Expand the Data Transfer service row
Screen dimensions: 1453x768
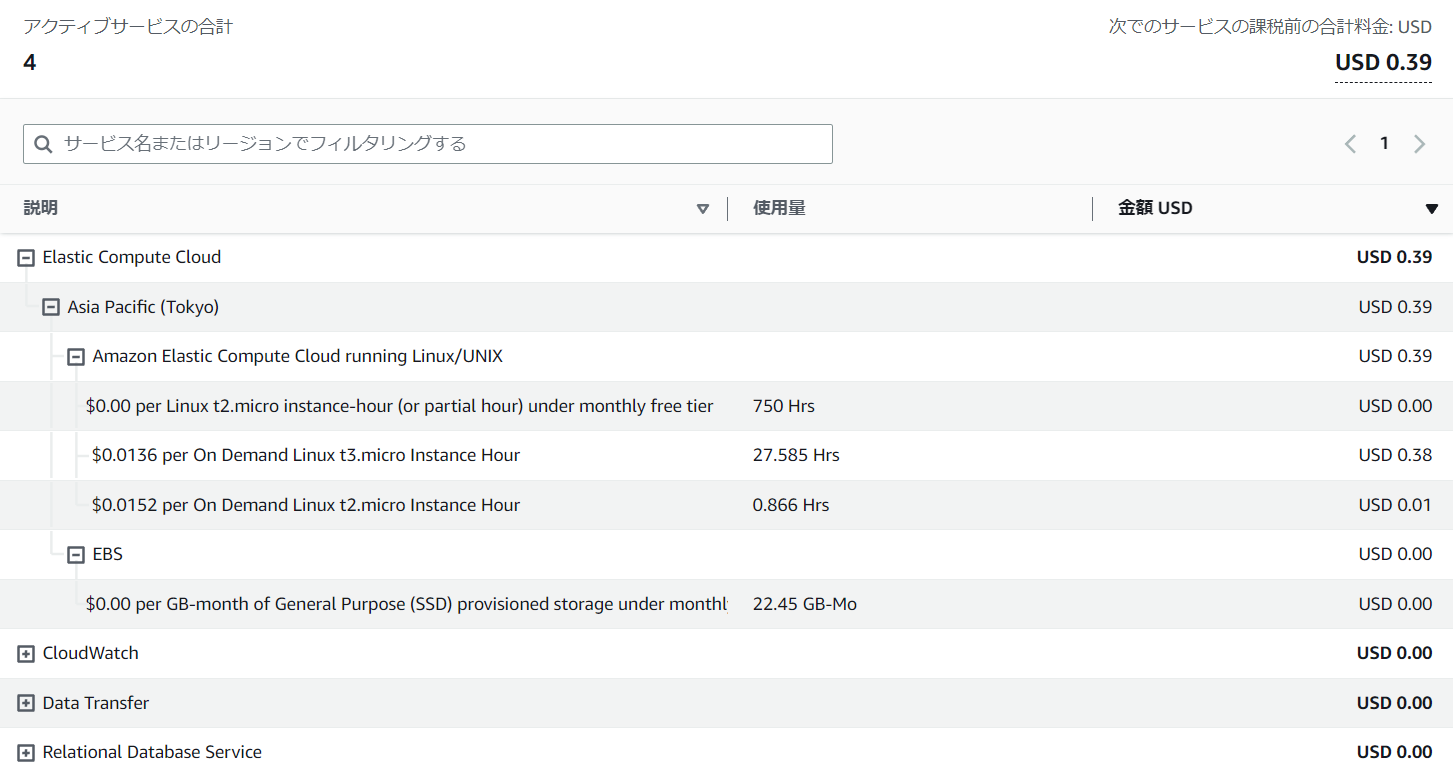click(x=26, y=703)
